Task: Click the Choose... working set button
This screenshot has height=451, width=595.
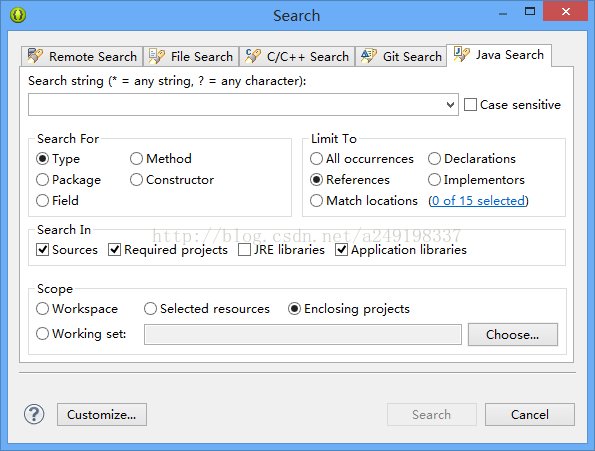Action: [x=513, y=335]
